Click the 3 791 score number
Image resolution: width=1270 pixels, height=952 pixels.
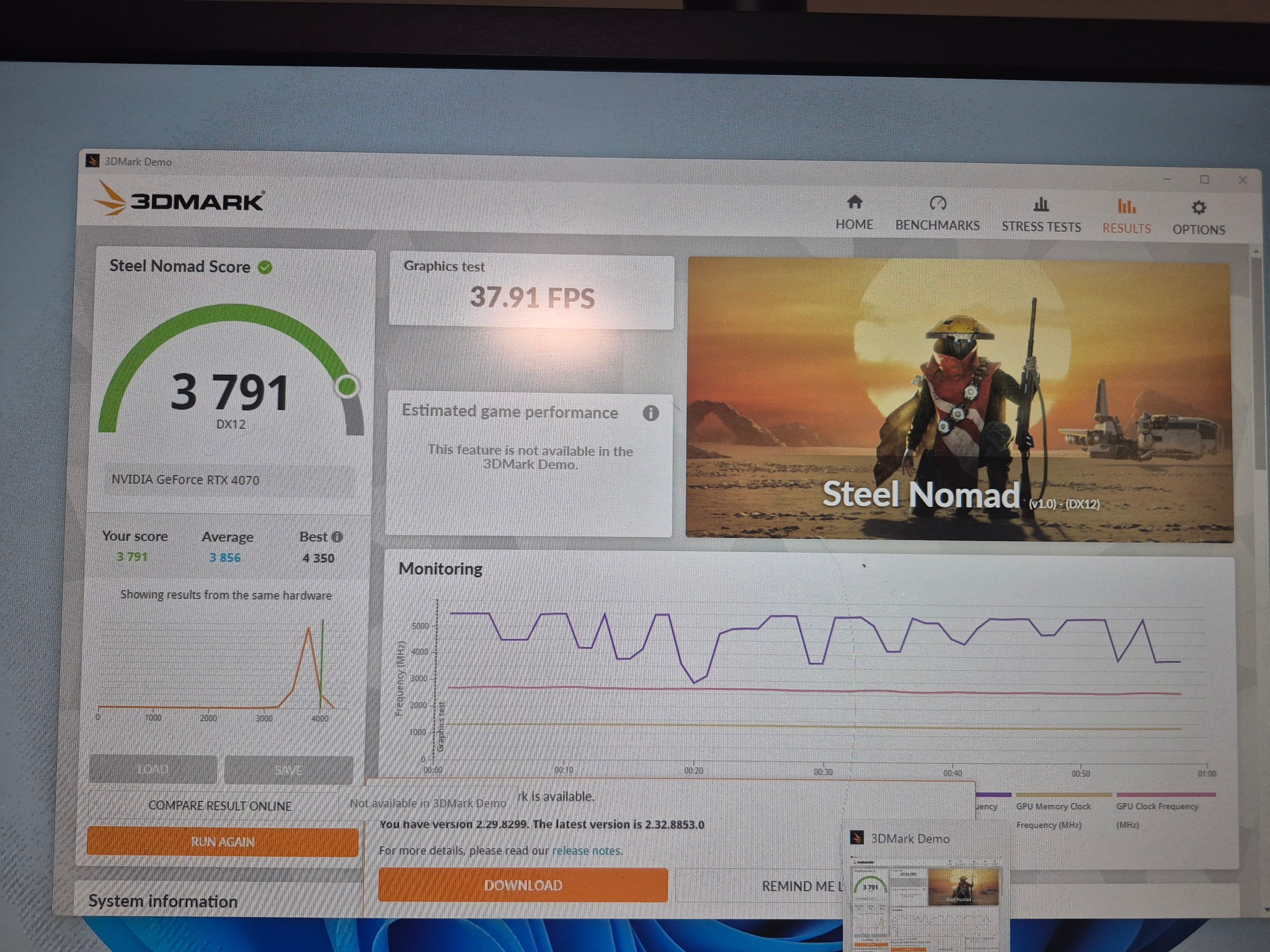point(230,392)
